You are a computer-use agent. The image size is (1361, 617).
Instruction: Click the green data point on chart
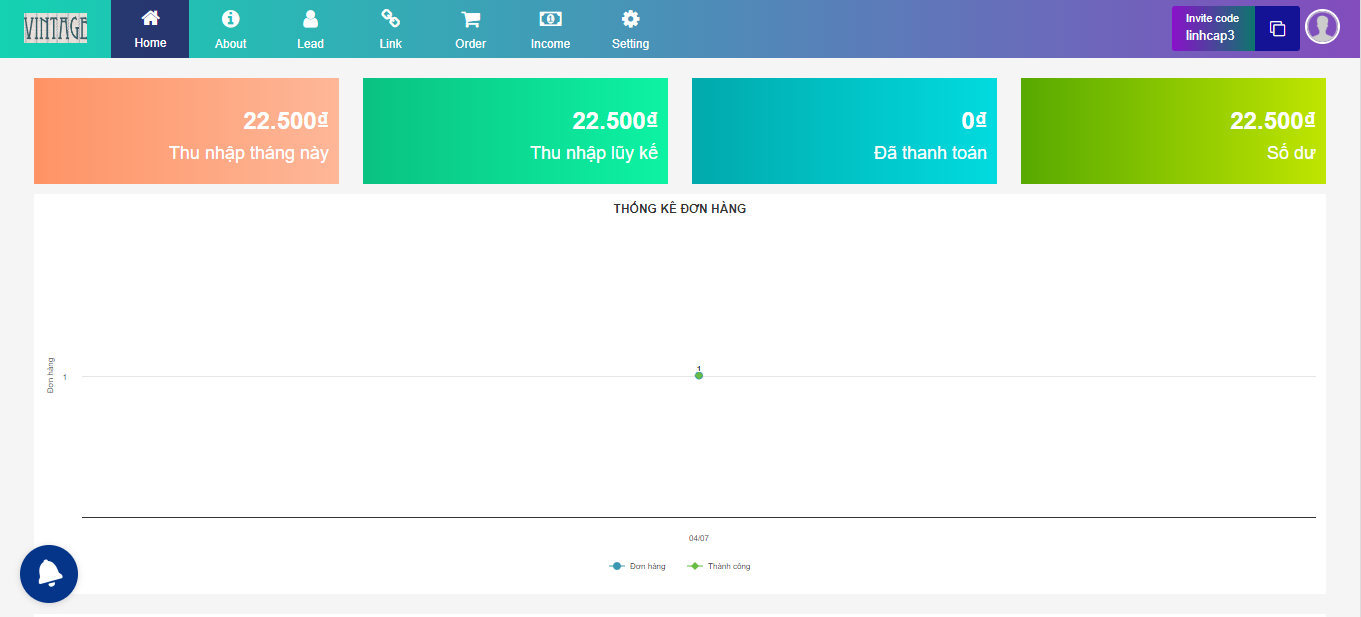tap(699, 375)
